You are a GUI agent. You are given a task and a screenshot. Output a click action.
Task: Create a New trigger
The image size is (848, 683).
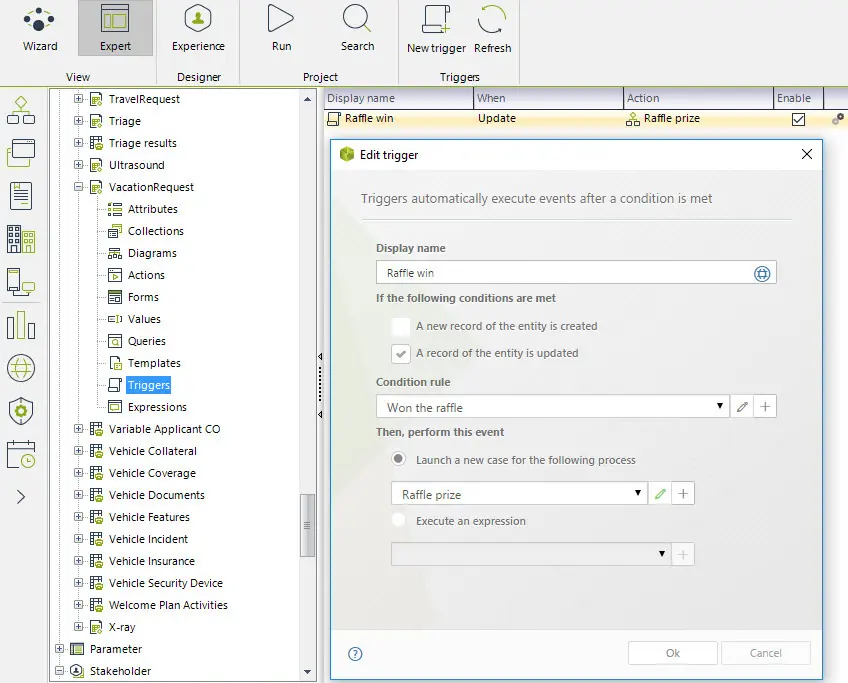[436, 29]
